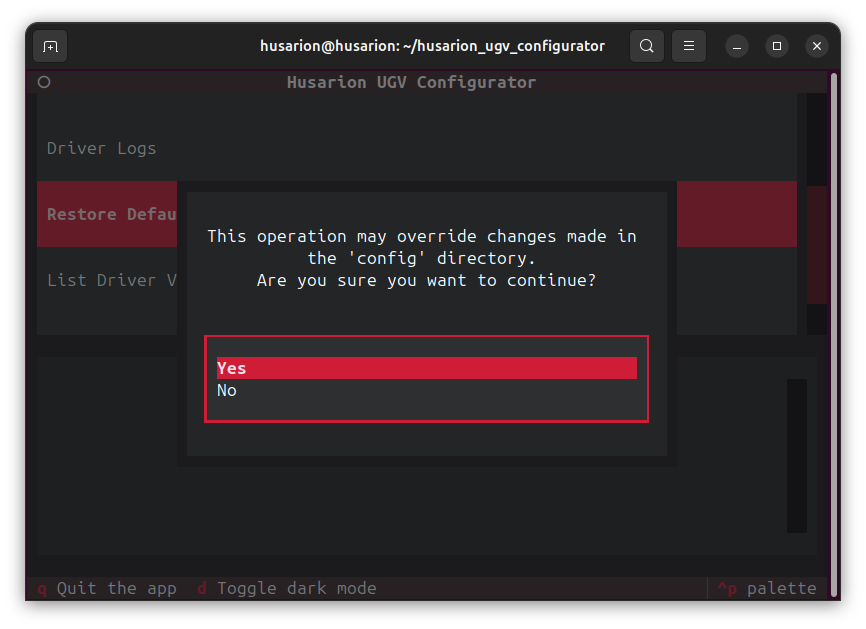The image size is (866, 629).
Task: Click the 'Are you sure you want to continue?' text
Action: pyautogui.click(x=426, y=280)
